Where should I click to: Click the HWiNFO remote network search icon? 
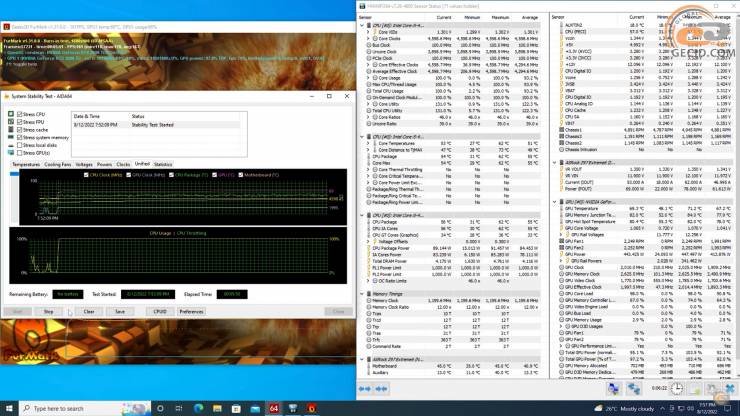pyautogui.click(x=613, y=389)
